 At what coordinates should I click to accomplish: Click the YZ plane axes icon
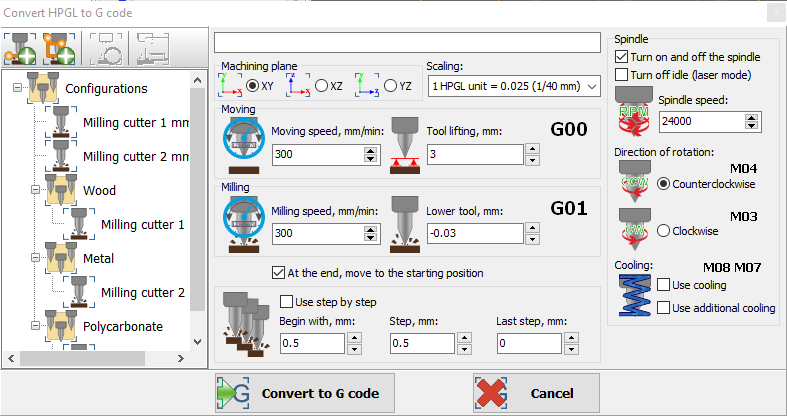[x=367, y=85]
